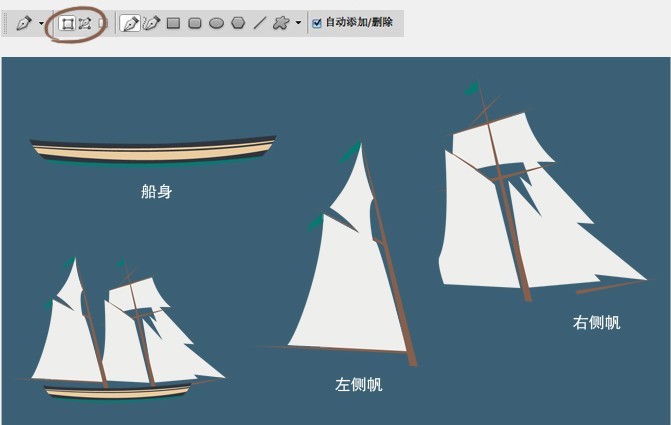Expand the tool preset dropdown arrow

(42, 23)
